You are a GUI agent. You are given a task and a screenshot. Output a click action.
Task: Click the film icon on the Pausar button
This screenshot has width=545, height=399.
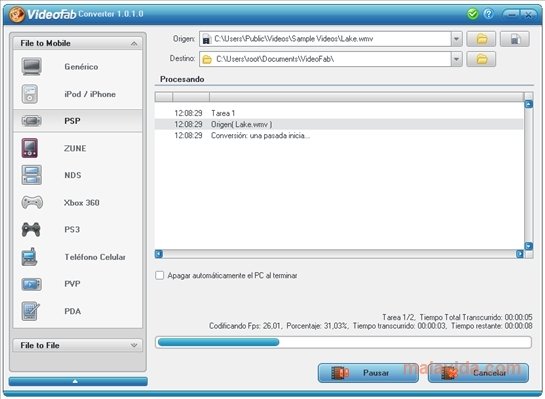340,373
